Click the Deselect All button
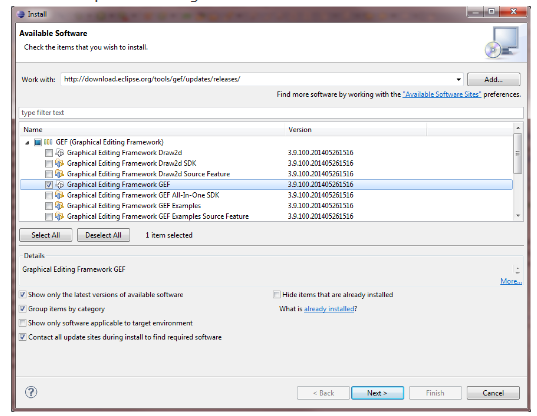Image resolution: width=537 pixels, height=416 pixels. tap(103, 235)
